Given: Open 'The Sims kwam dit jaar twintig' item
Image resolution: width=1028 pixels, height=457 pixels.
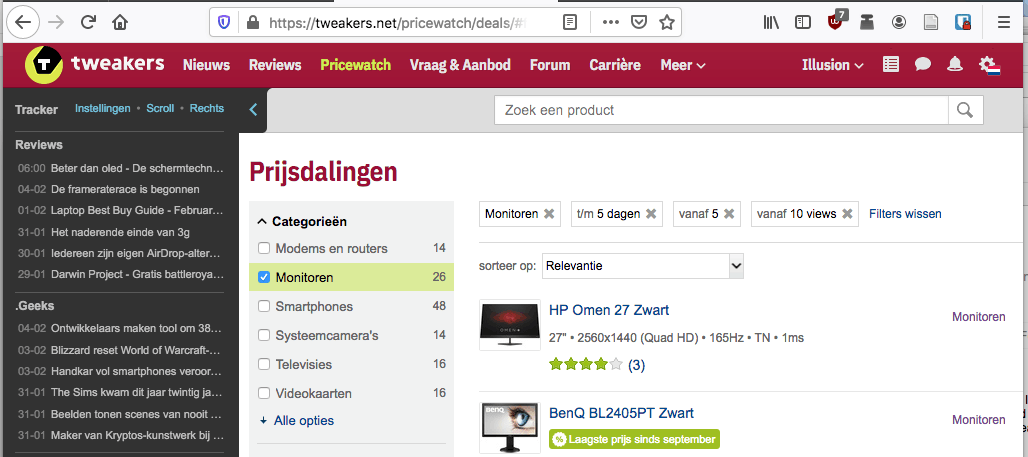Looking at the screenshot, I should (136, 392).
